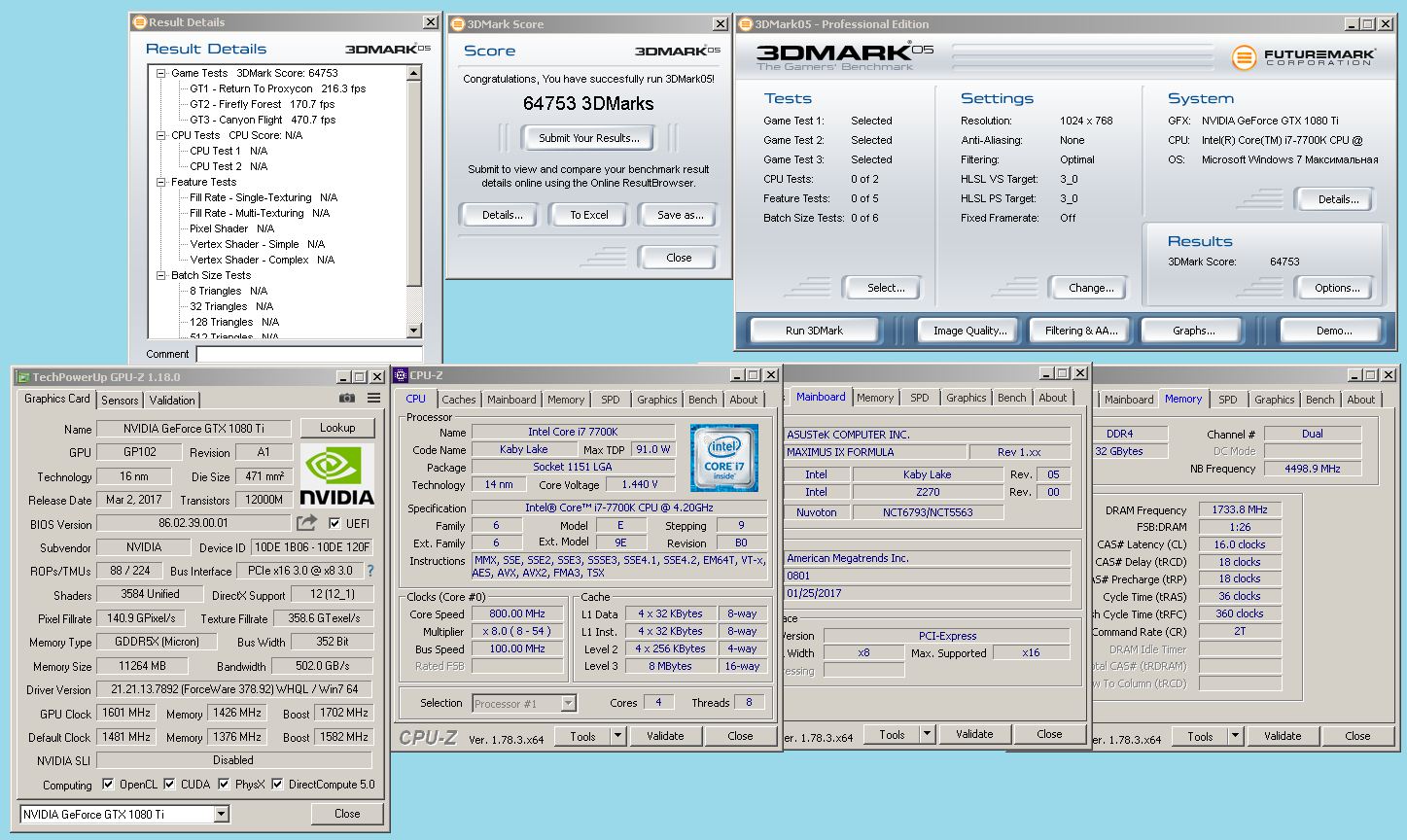Screen dimensions: 1407x840
Task: Switch to the Sensors tab in GPU-Z
Action: pyautogui.click(x=120, y=400)
